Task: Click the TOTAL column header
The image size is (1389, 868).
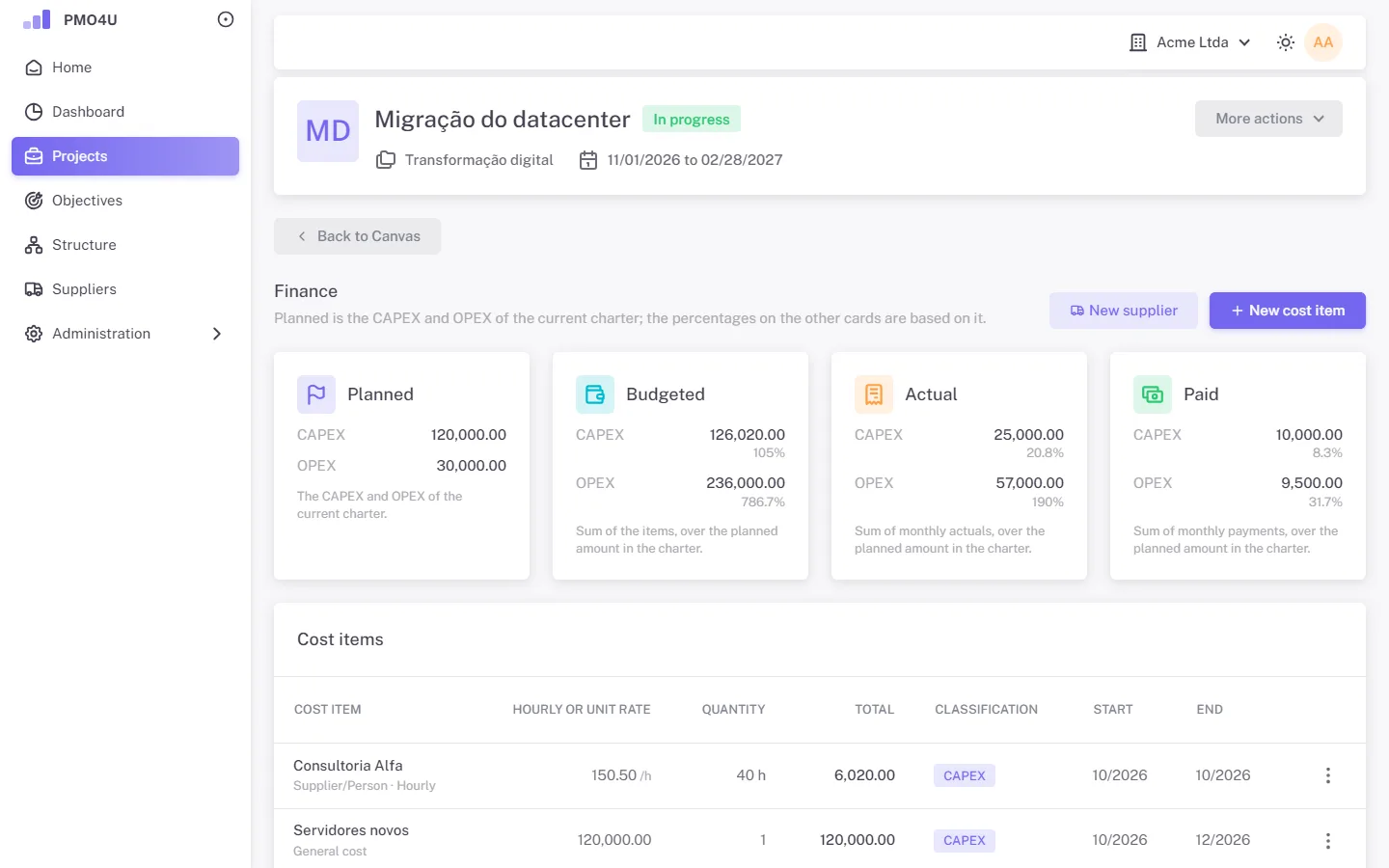Action: (x=875, y=710)
